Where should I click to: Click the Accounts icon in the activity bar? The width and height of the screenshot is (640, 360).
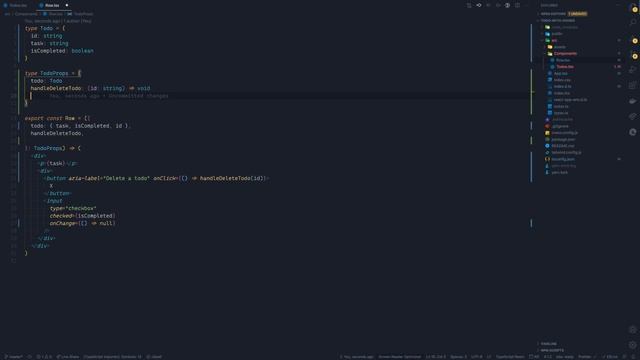[x=633, y=329]
